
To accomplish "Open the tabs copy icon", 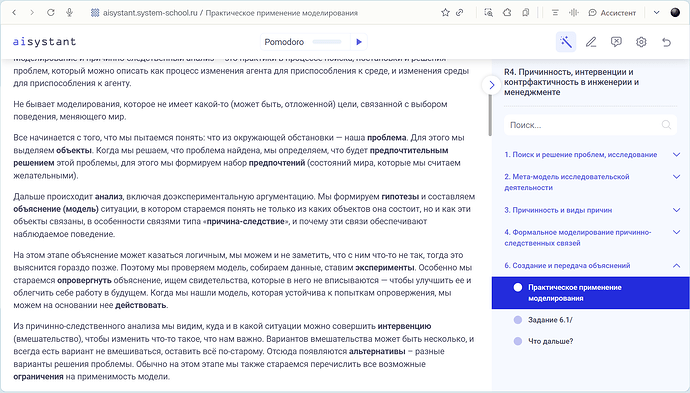I will (525, 13).
